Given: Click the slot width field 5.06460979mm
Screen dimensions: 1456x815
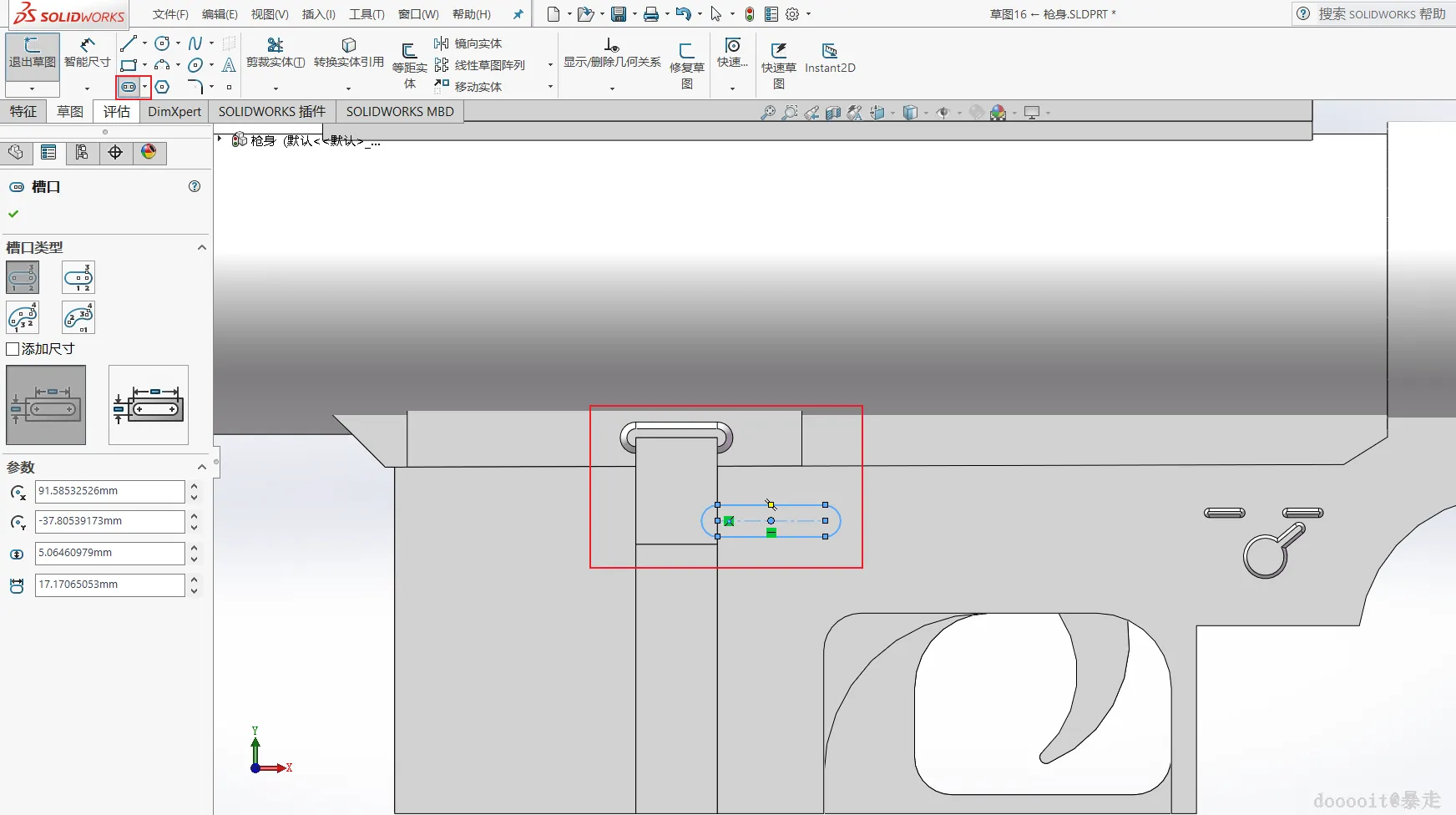Looking at the screenshot, I should click(109, 553).
